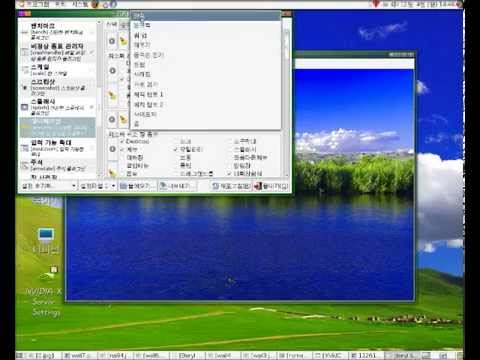Select the 비정상 종료 관리자 (crashhandler) plugin

57,52
